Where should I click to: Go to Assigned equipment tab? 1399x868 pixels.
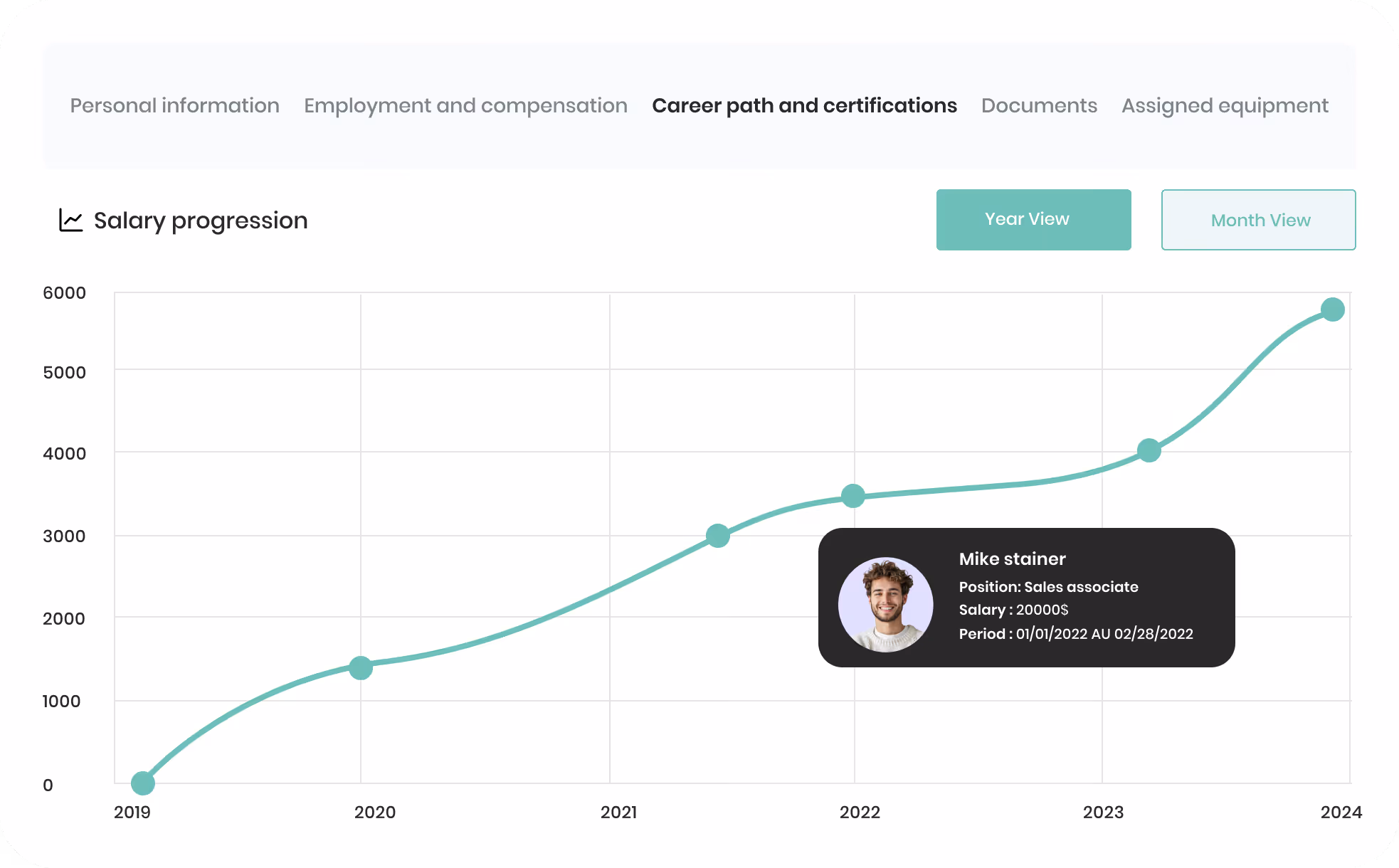point(1225,105)
